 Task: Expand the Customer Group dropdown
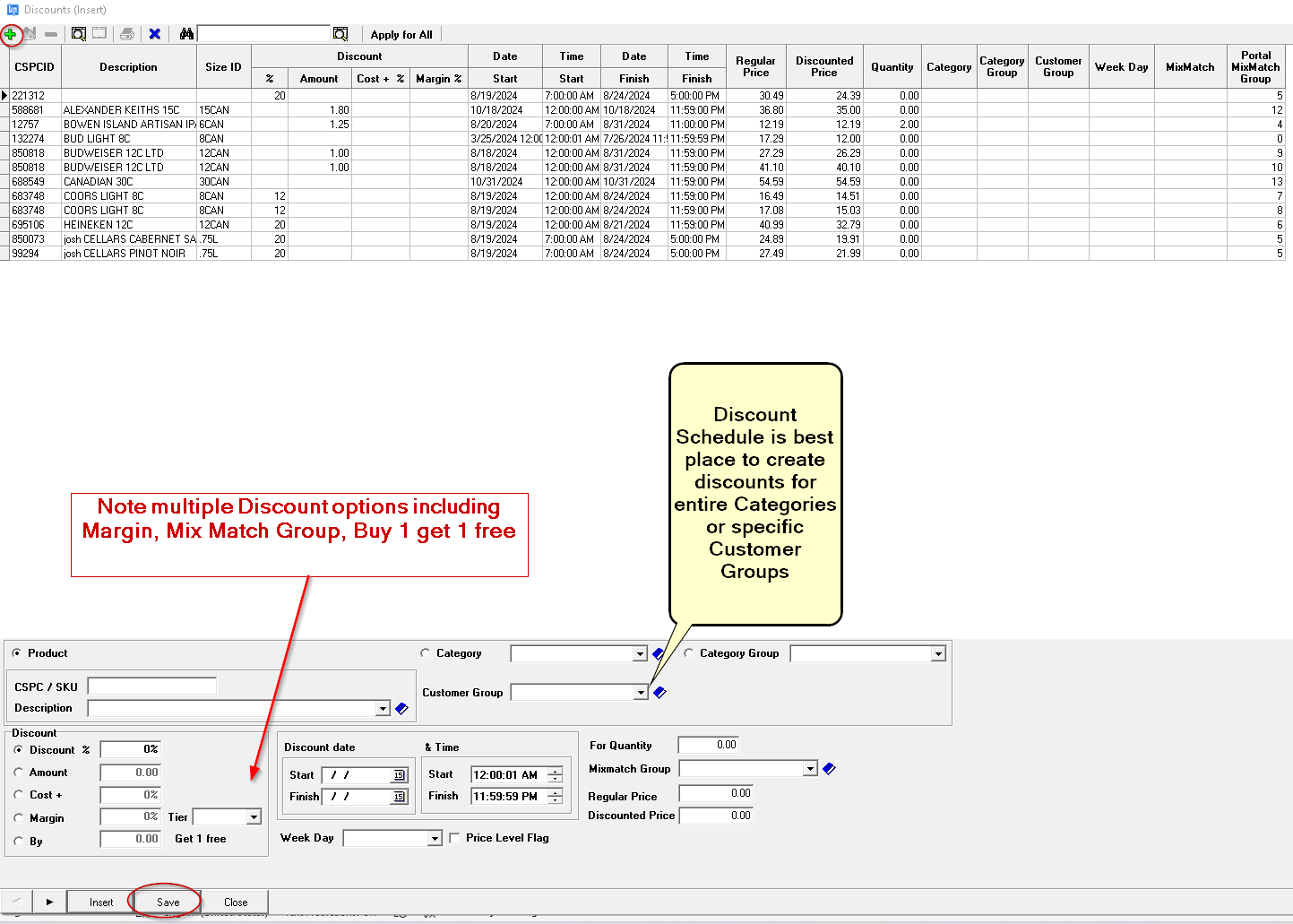[640, 693]
